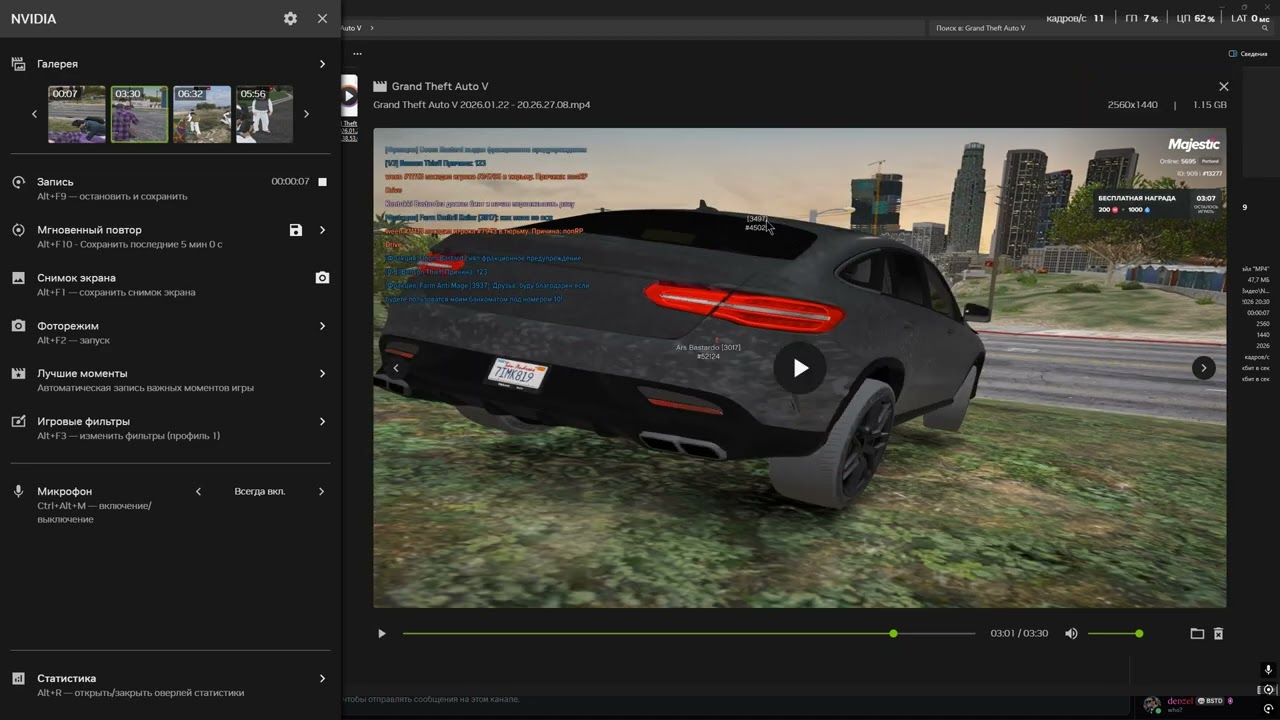Viewport: 1280px width, 720px height.
Task: Click the Микрофон label
Action: coord(64,492)
